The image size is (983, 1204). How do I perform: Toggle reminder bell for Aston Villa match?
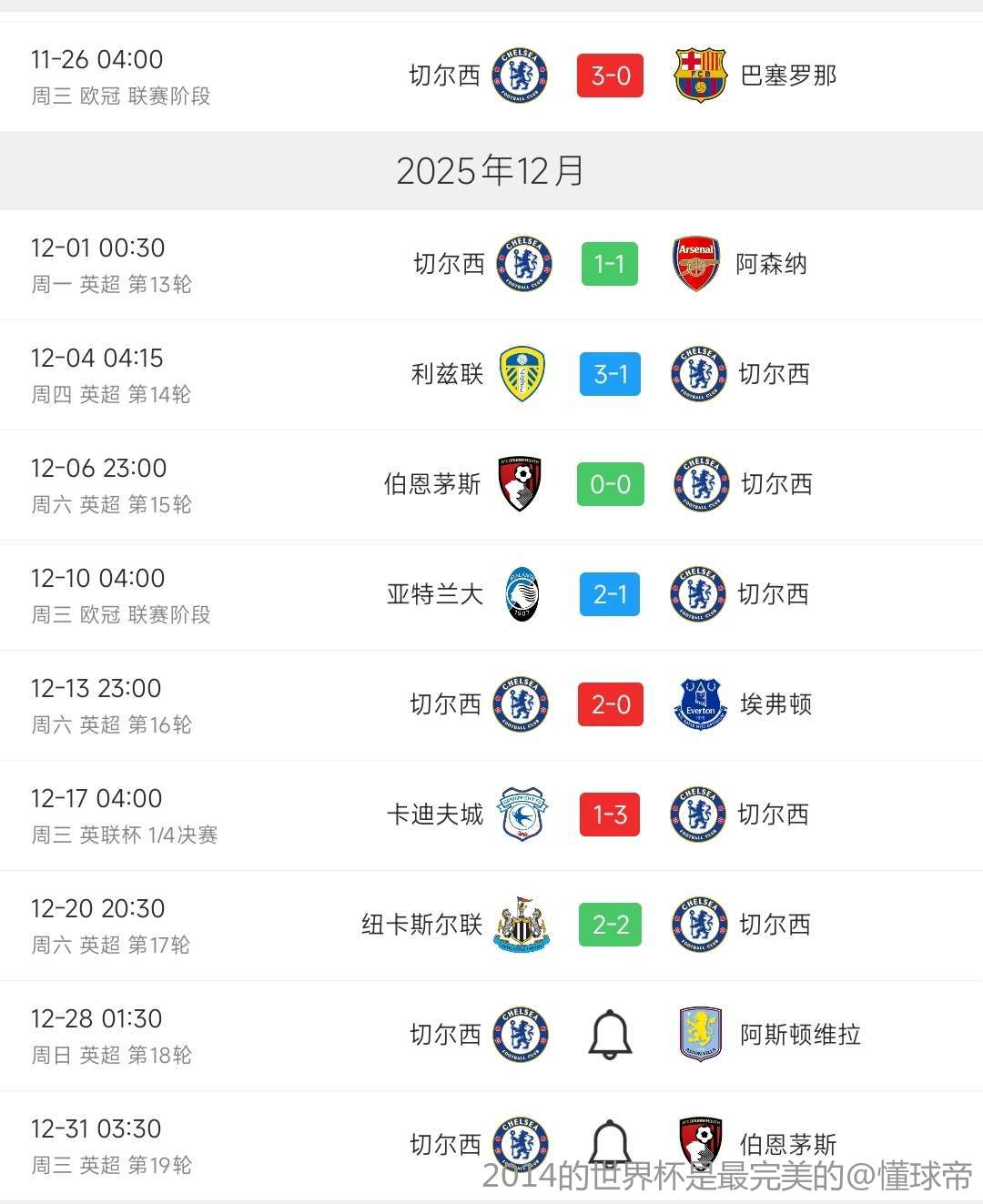point(610,1035)
